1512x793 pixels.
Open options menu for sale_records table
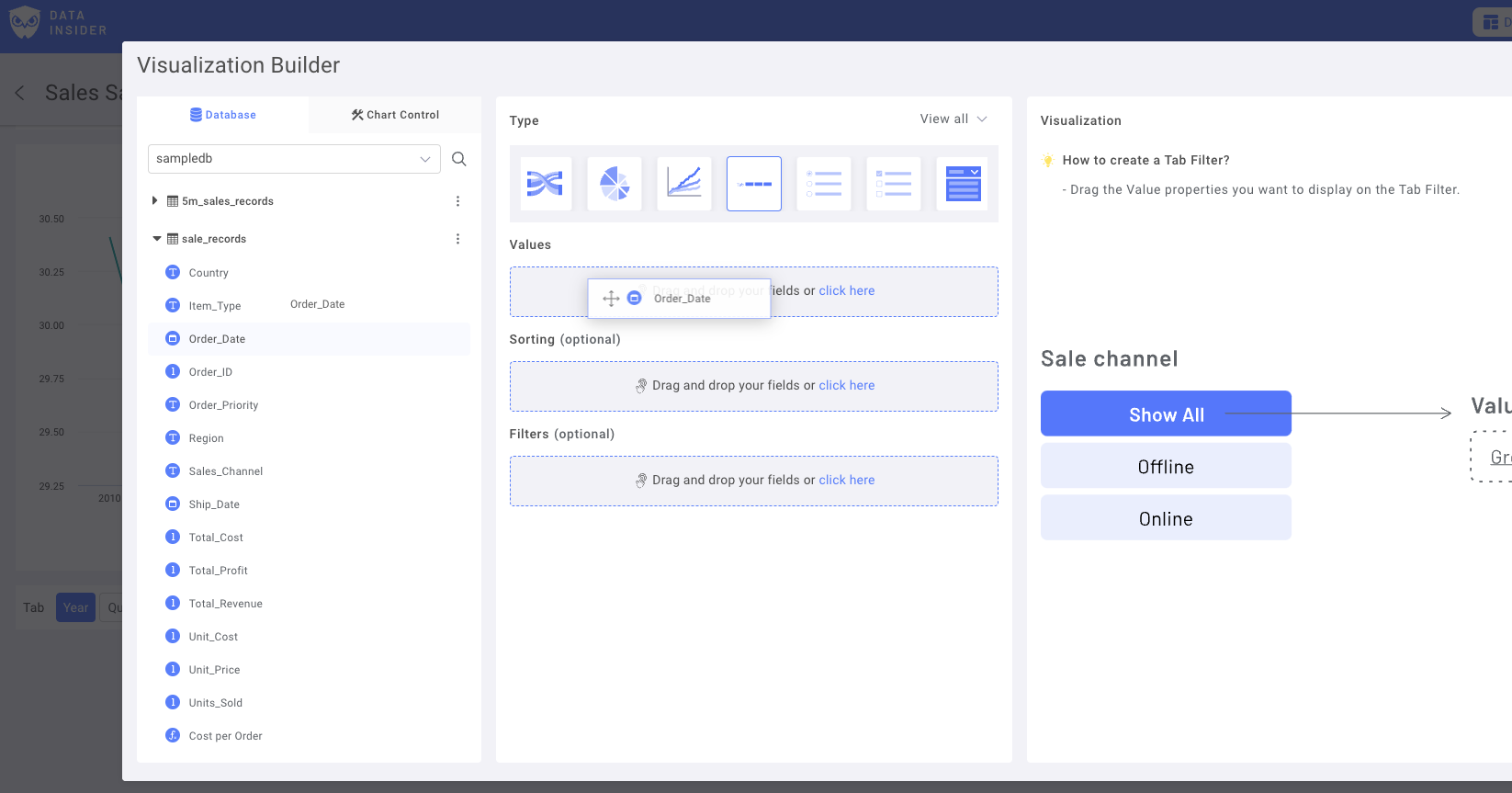(x=457, y=239)
